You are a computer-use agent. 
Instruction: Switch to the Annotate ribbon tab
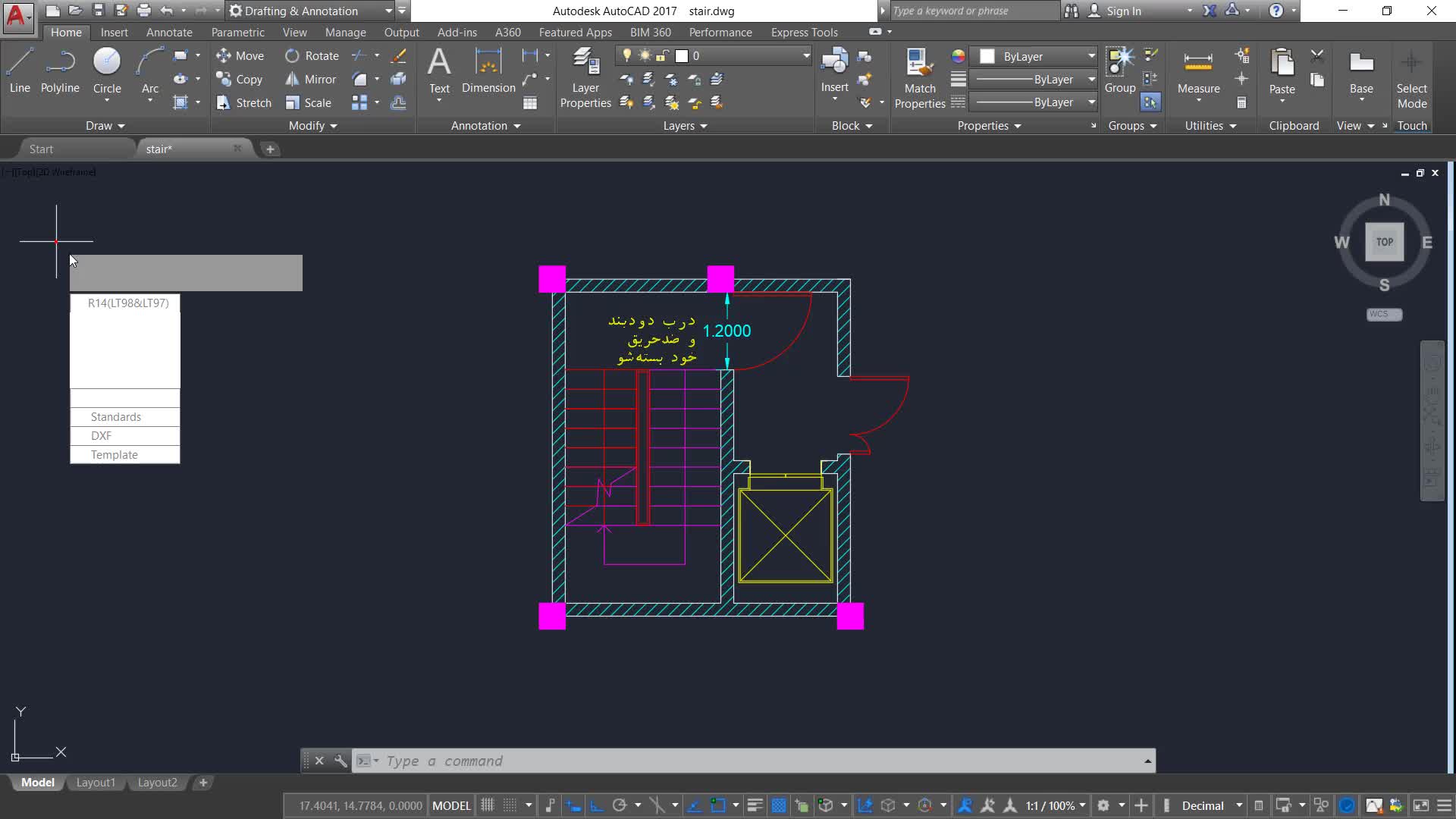(x=169, y=32)
